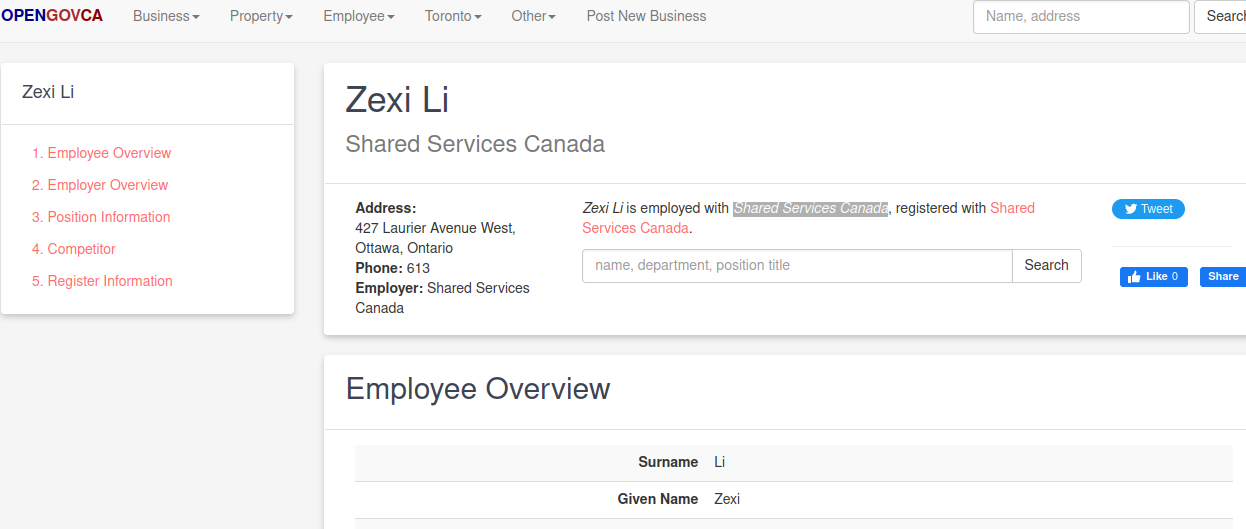Jump to Employee Overview in sidebar
1246x529 pixels.
pos(109,153)
